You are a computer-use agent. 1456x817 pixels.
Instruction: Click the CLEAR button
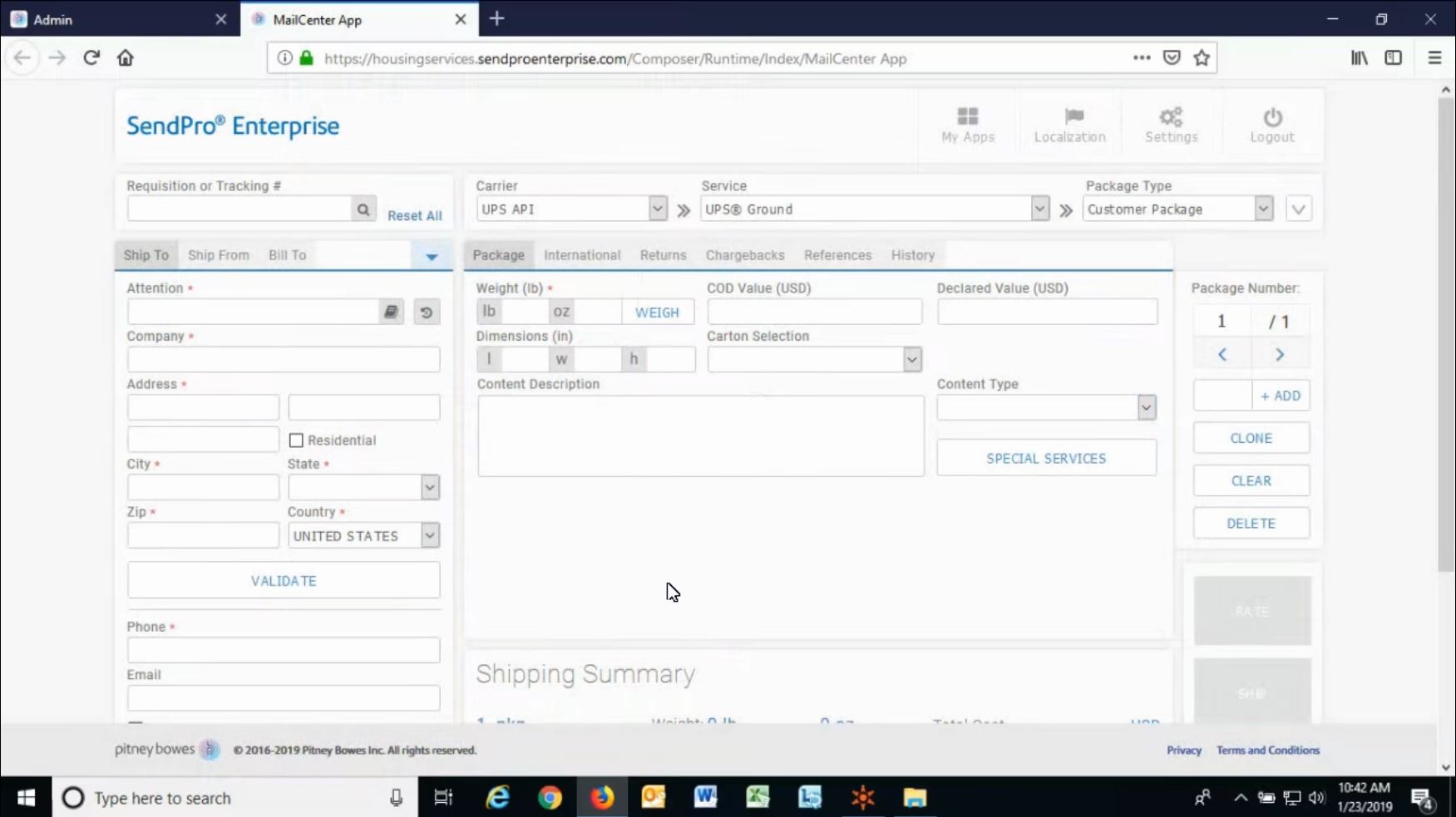(1251, 480)
